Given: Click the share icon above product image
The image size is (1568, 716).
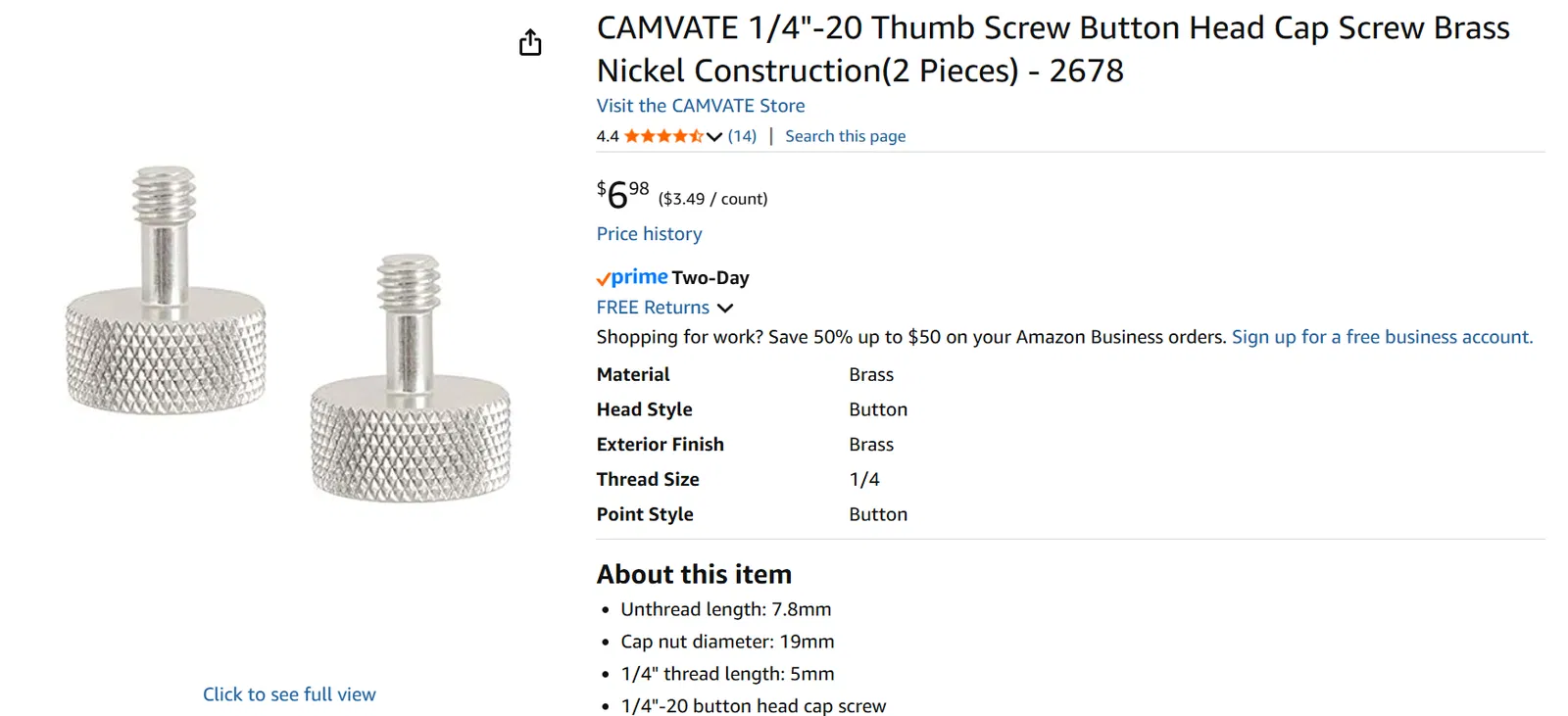Looking at the screenshot, I should point(530,42).
